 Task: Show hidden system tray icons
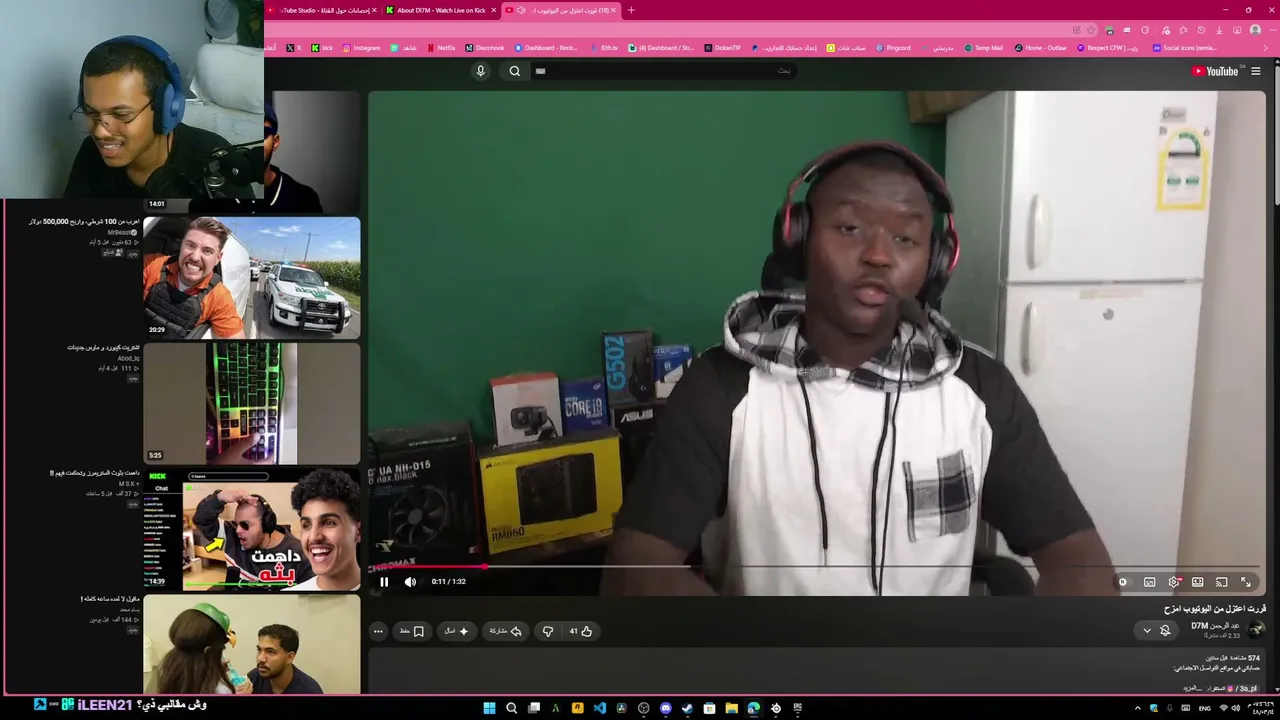[1137, 708]
